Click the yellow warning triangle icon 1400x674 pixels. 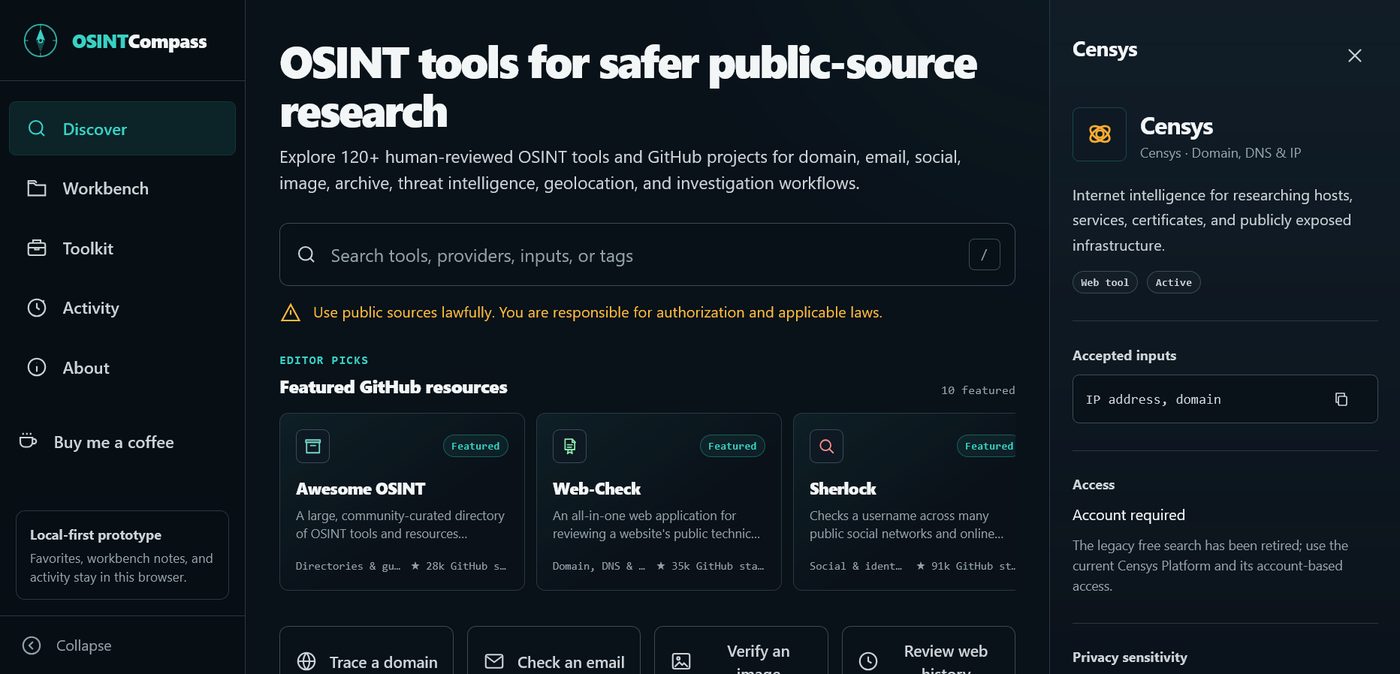[291, 313]
